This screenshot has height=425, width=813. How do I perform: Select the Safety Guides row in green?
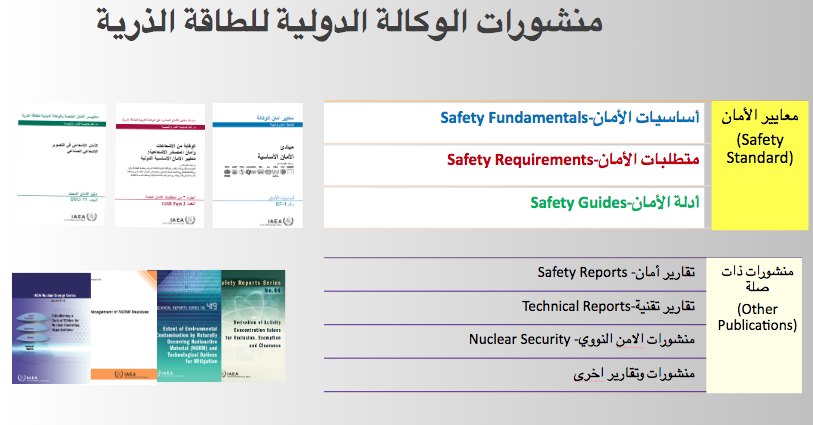(x=514, y=207)
